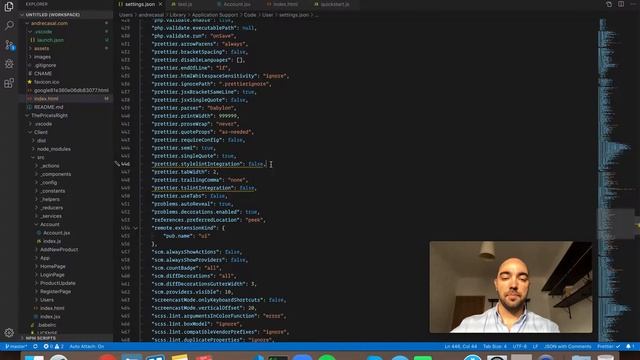Open Tab Size: 4 indentation picker
This screenshot has width=640, height=360.
(495, 347)
